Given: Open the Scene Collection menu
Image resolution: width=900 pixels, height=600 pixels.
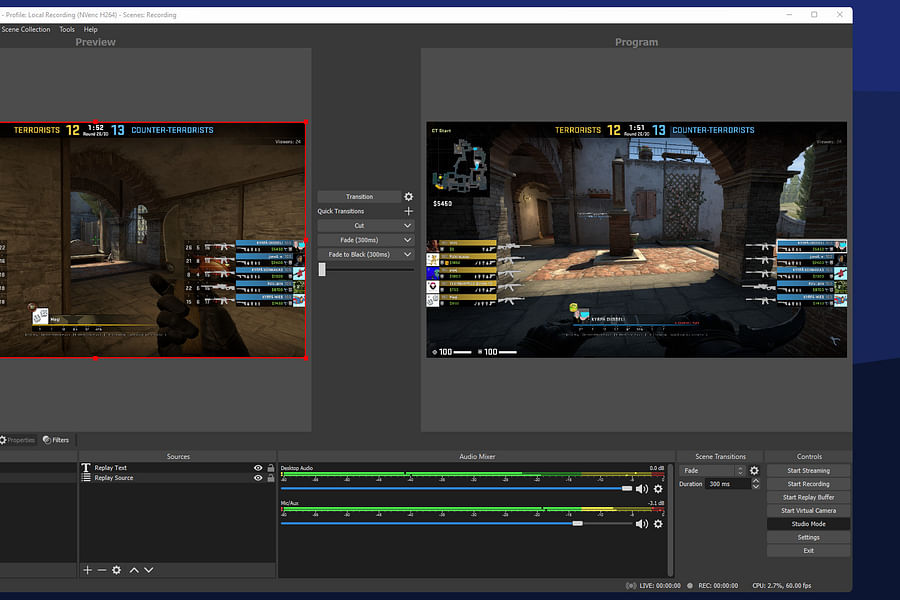Looking at the screenshot, I should [x=26, y=29].
